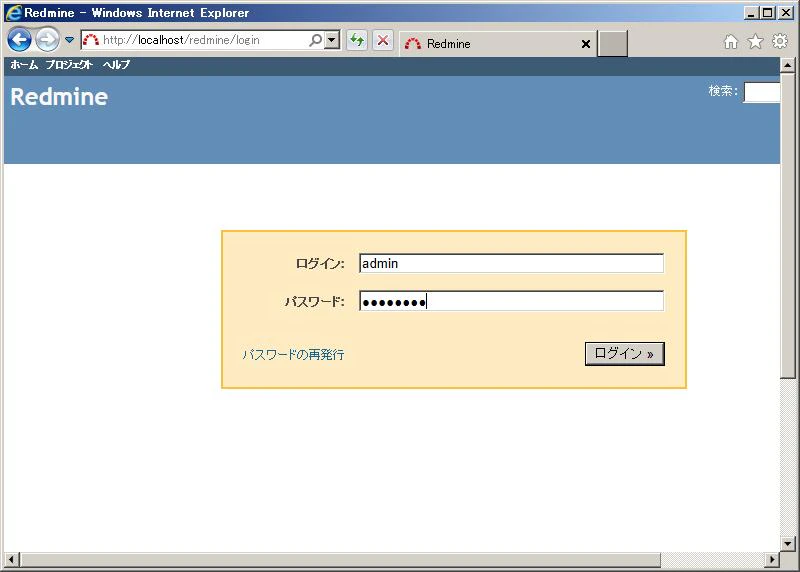The image size is (800, 572).
Task: Click the vertical scrollbar thumb
Action: pyautogui.click(x=787, y=226)
